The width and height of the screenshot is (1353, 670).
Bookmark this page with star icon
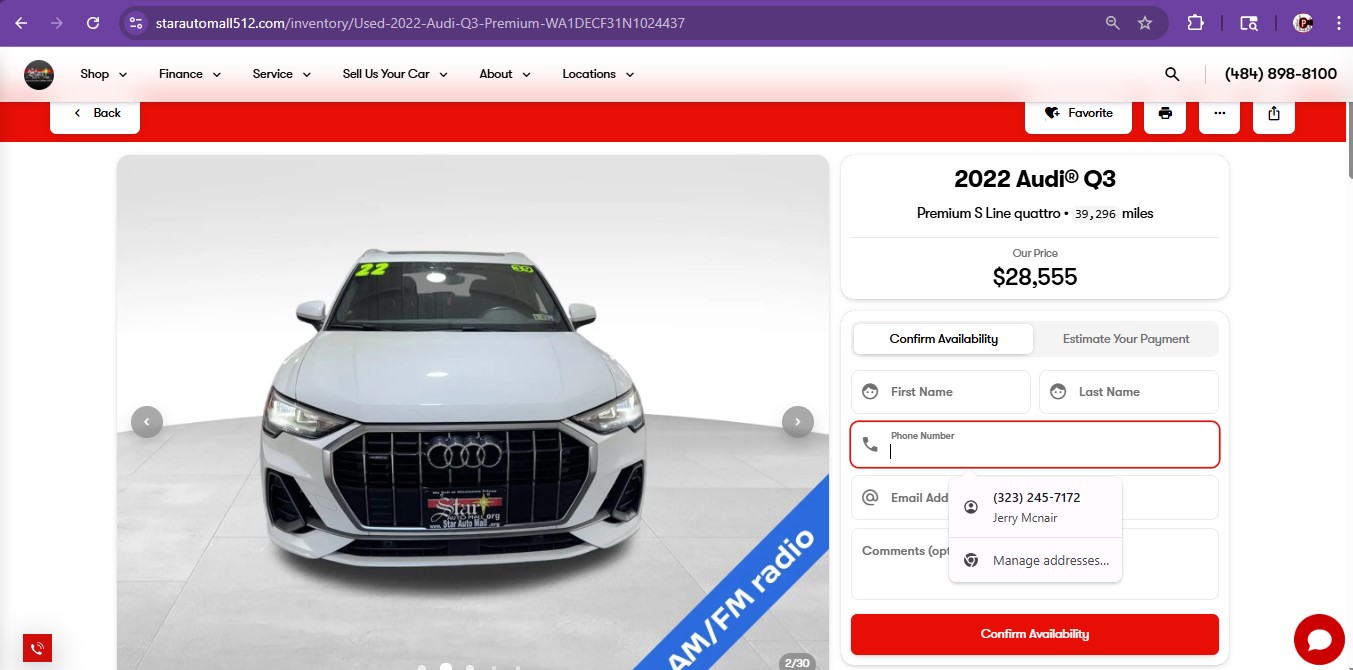(x=1145, y=23)
